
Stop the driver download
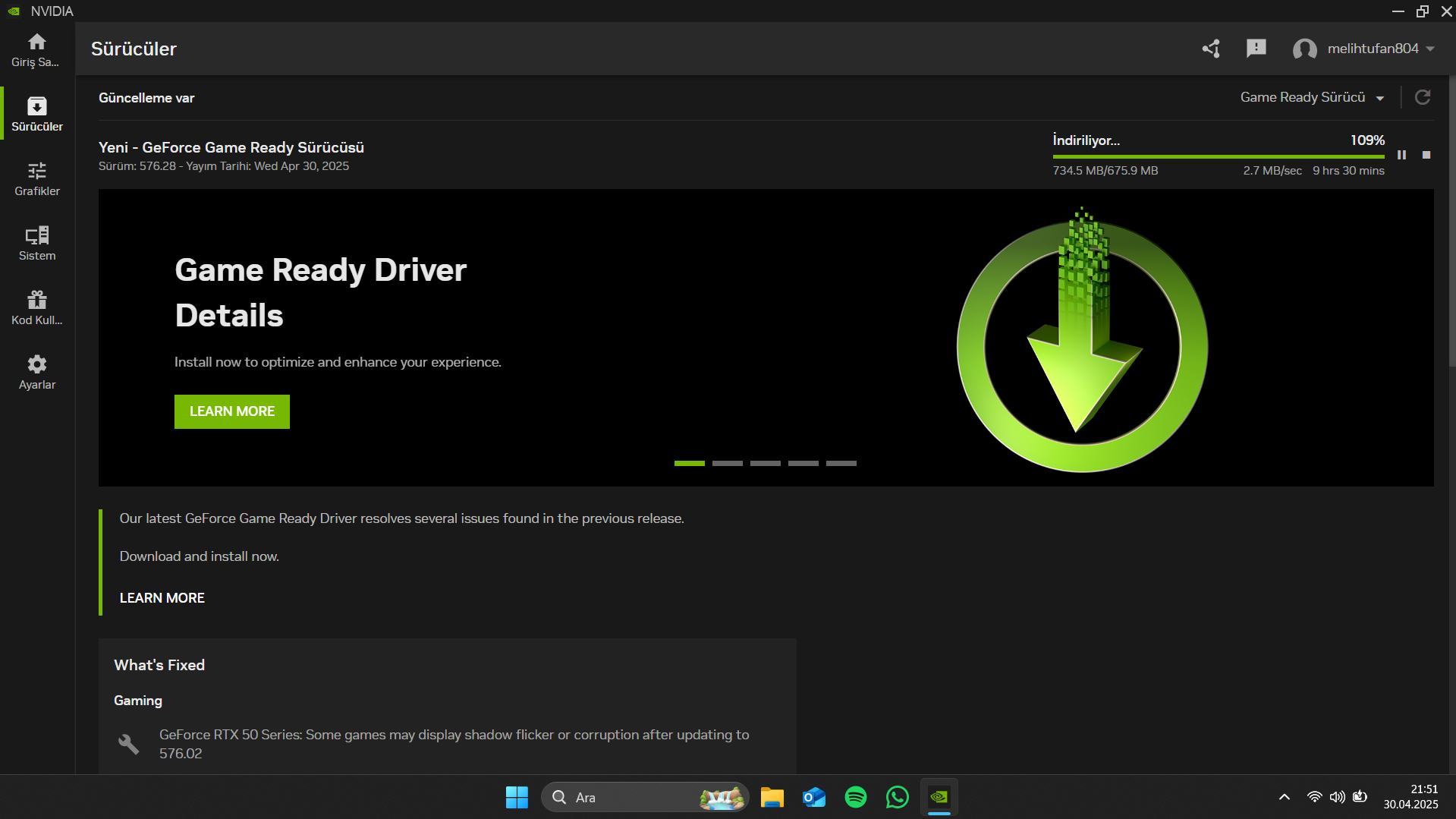point(1426,155)
